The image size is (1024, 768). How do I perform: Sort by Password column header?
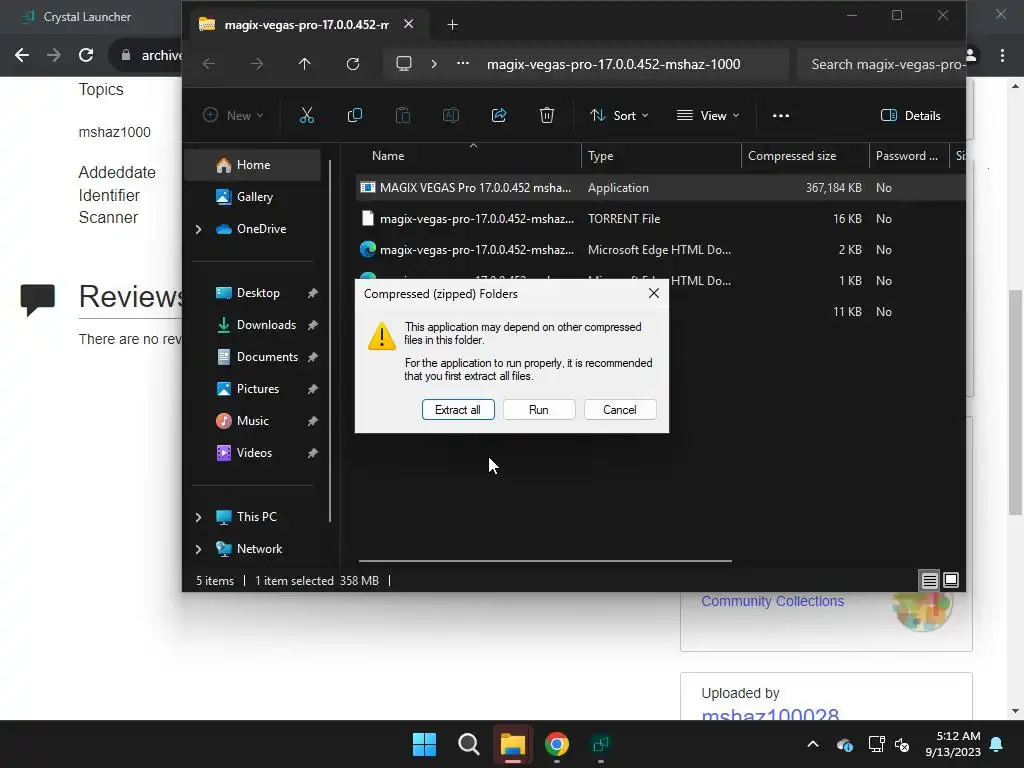click(x=908, y=156)
